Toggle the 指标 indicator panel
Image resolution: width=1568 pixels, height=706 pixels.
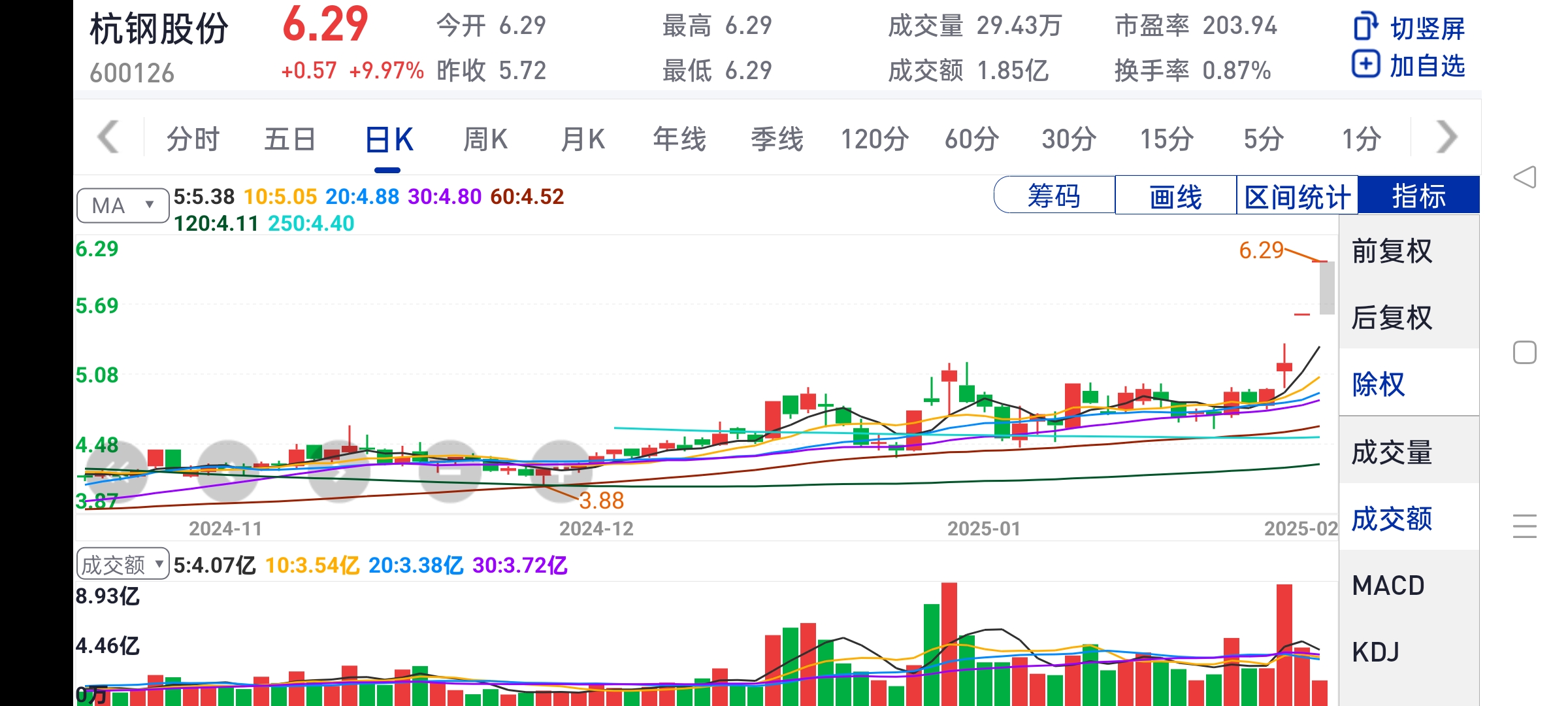tap(1418, 195)
